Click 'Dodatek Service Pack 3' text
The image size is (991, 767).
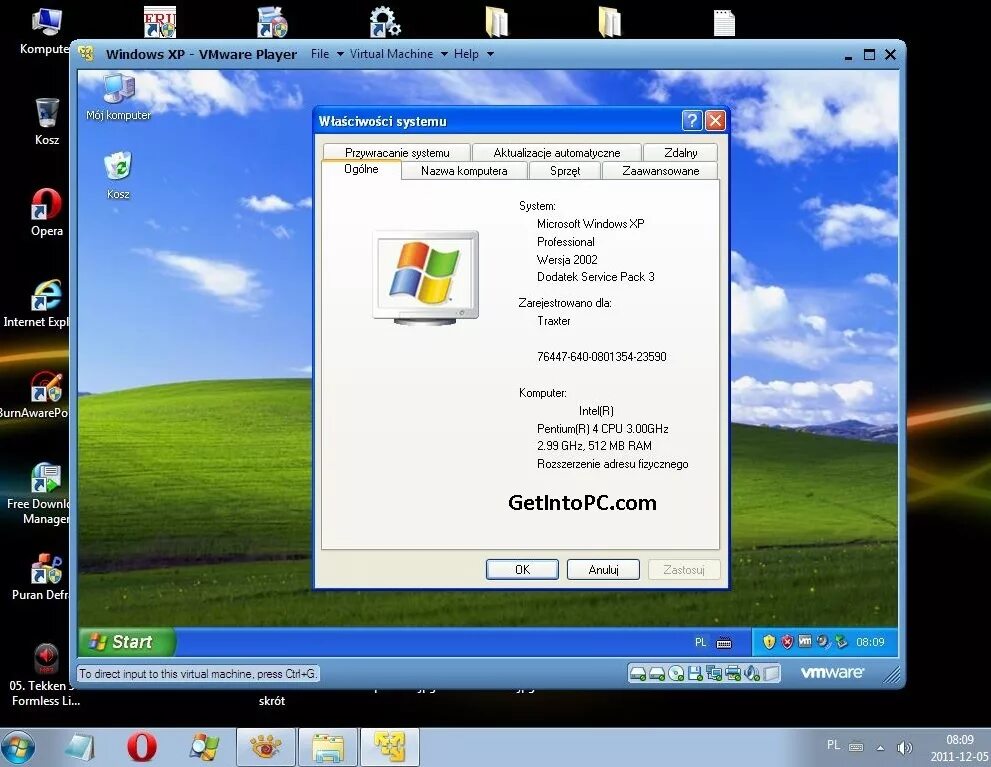595,277
